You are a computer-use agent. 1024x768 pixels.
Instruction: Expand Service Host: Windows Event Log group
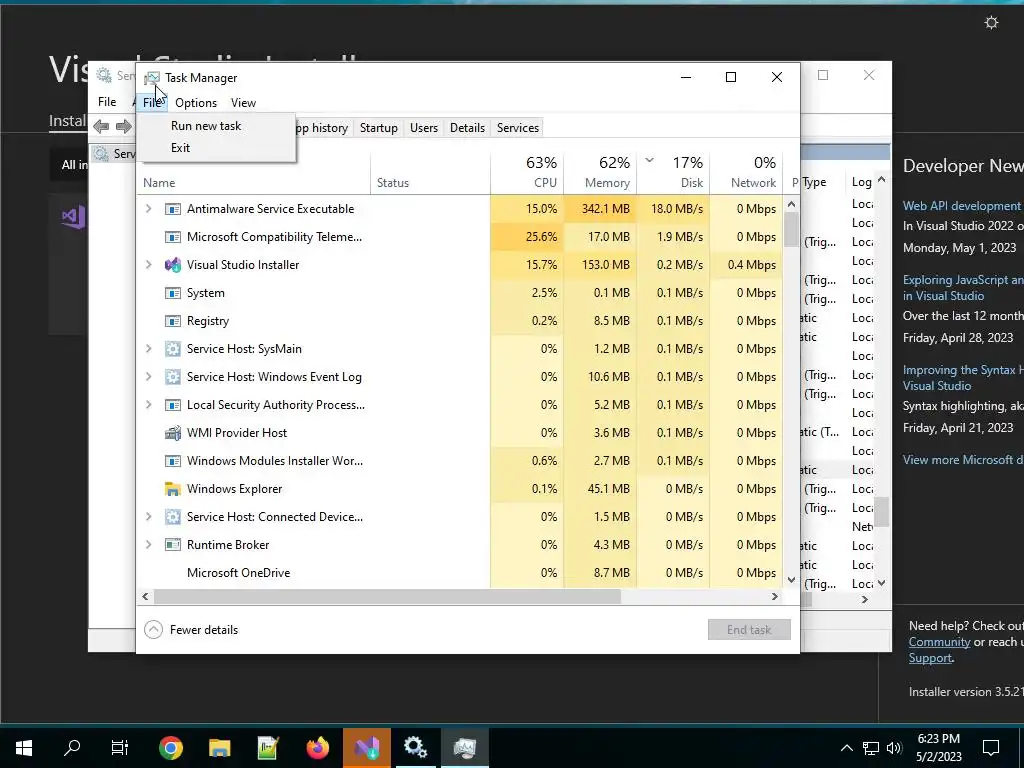tap(148, 377)
